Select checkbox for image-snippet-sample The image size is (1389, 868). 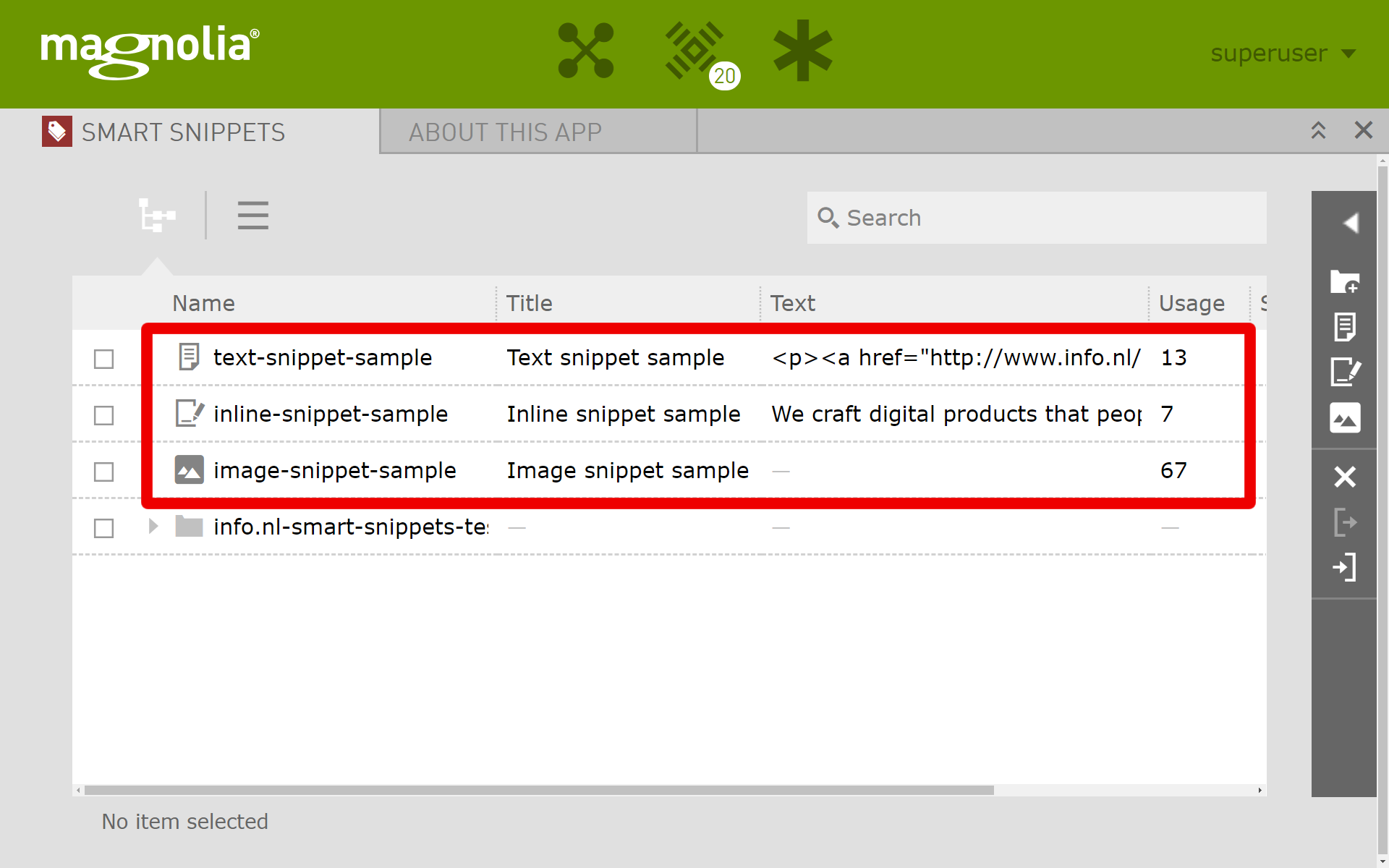click(x=104, y=472)
